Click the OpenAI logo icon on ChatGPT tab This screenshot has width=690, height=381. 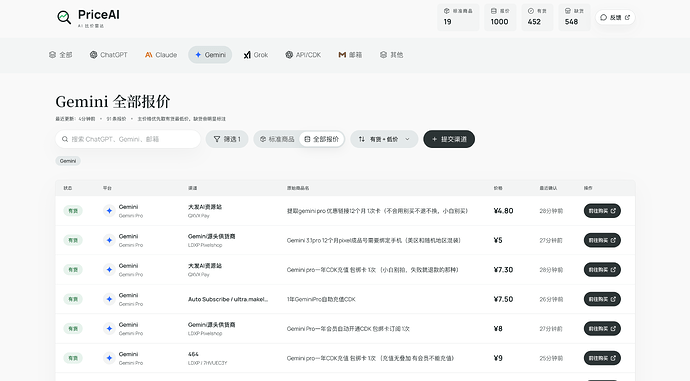point(93,55)
